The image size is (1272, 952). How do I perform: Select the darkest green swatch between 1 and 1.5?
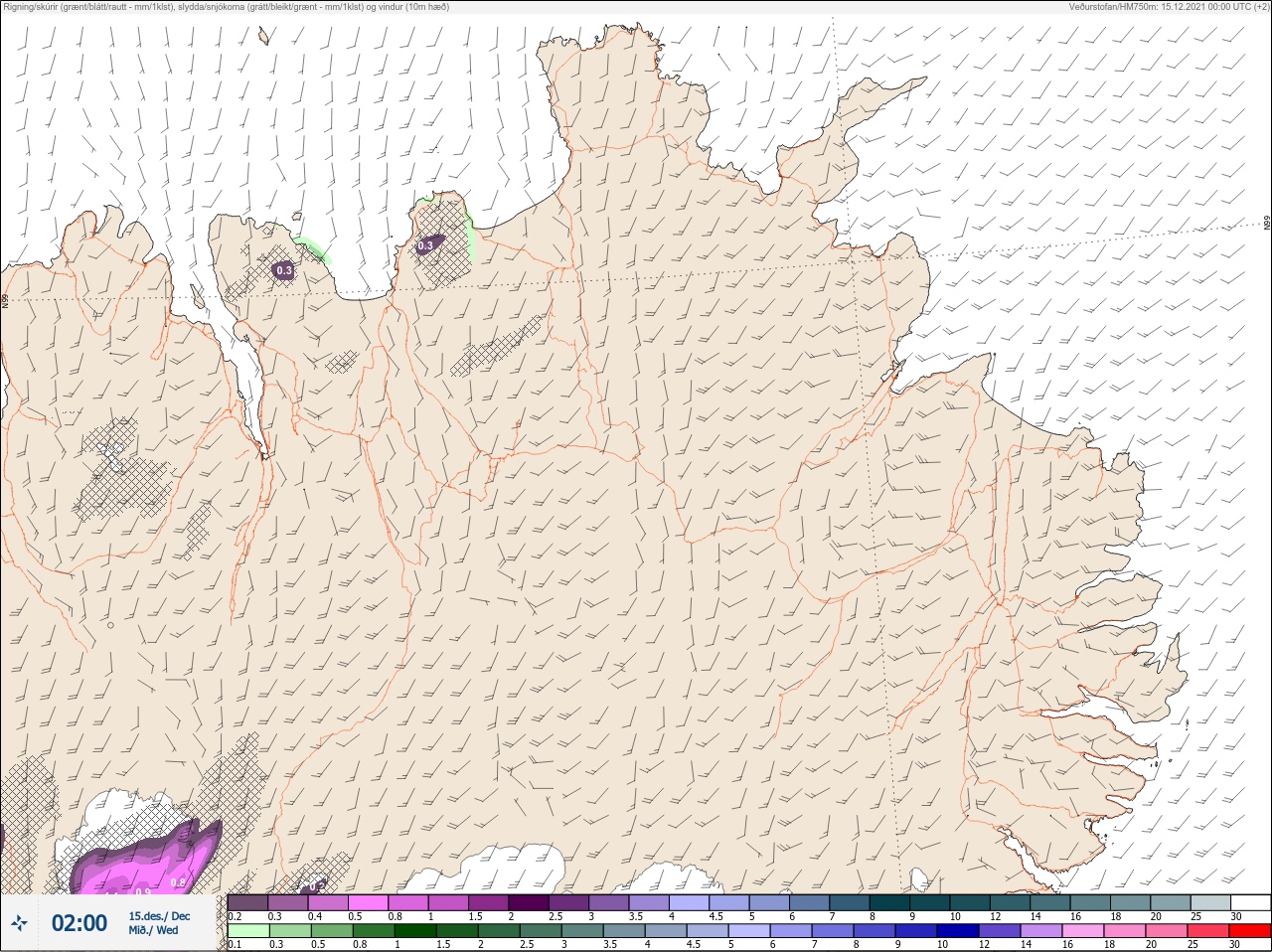point(415,931)
